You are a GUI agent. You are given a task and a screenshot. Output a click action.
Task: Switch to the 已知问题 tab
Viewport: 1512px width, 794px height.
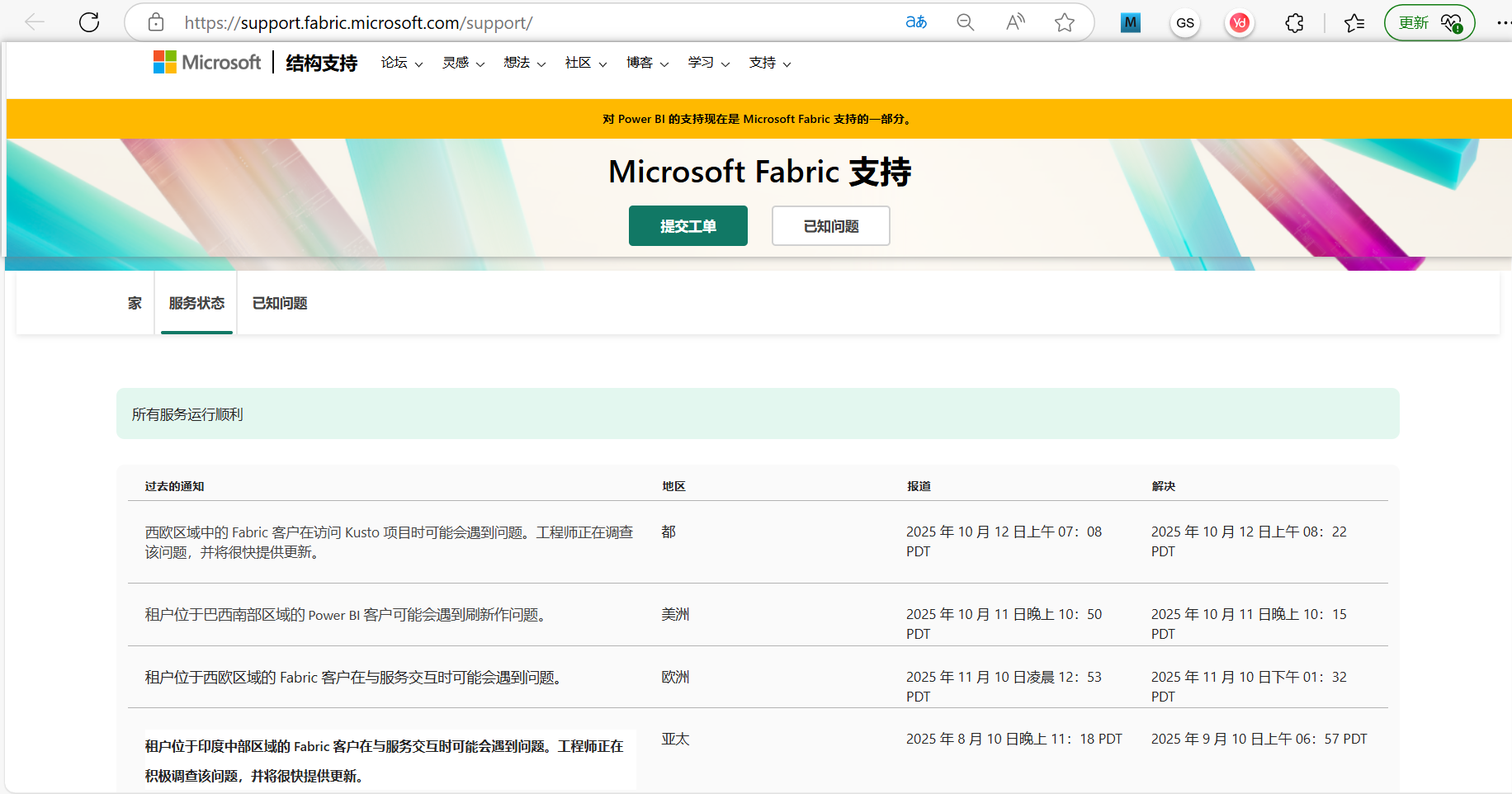point(280,303)
